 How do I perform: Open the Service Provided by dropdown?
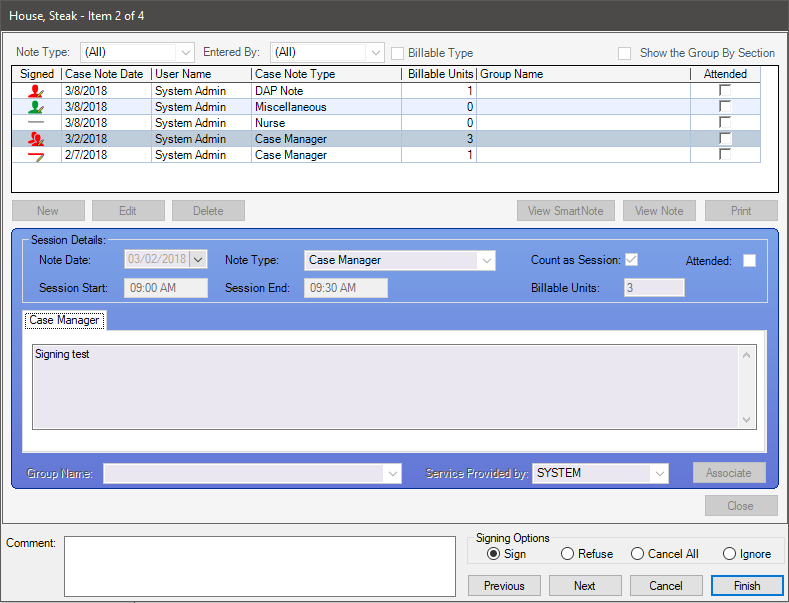coord(659,474)
